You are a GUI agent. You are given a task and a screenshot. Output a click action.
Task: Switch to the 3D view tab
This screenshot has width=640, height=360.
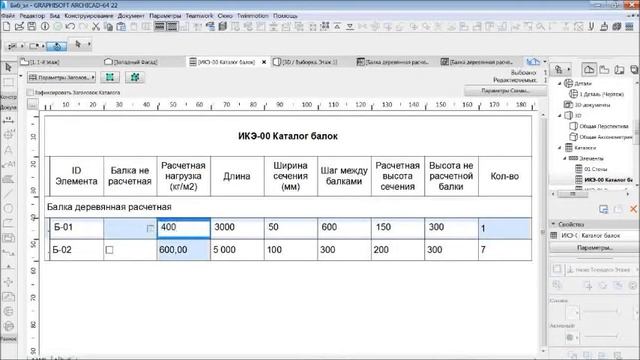305,62
